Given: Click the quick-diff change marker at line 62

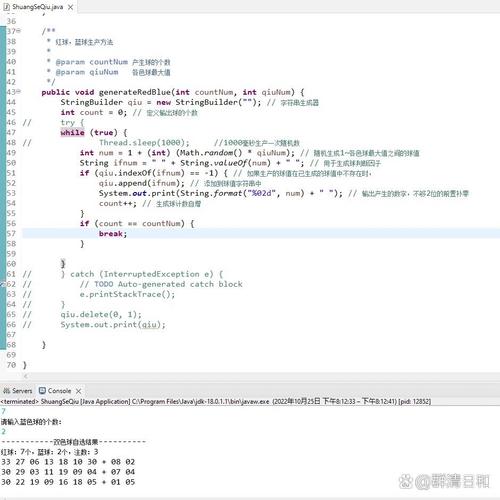Looking at the screenshot, I should tap(2, 284).
